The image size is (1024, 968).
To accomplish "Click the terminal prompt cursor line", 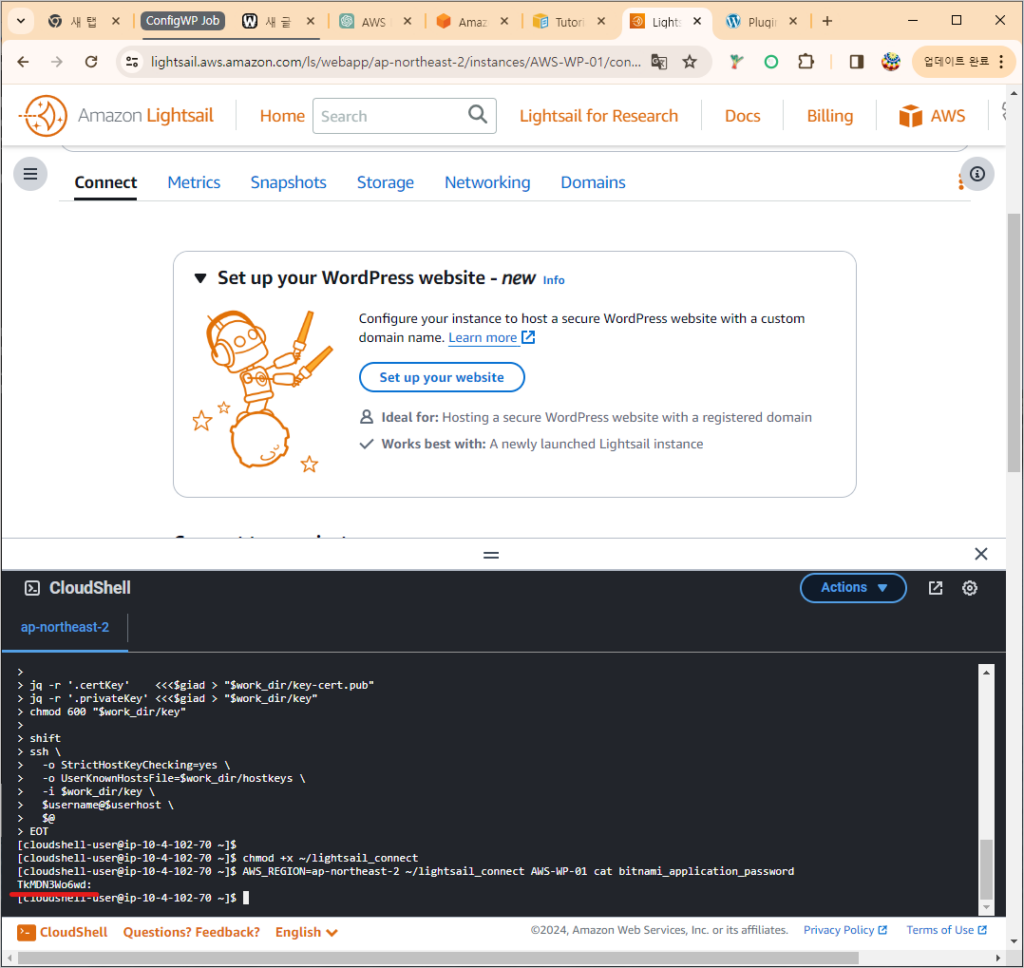I will [x=133, y=898].
